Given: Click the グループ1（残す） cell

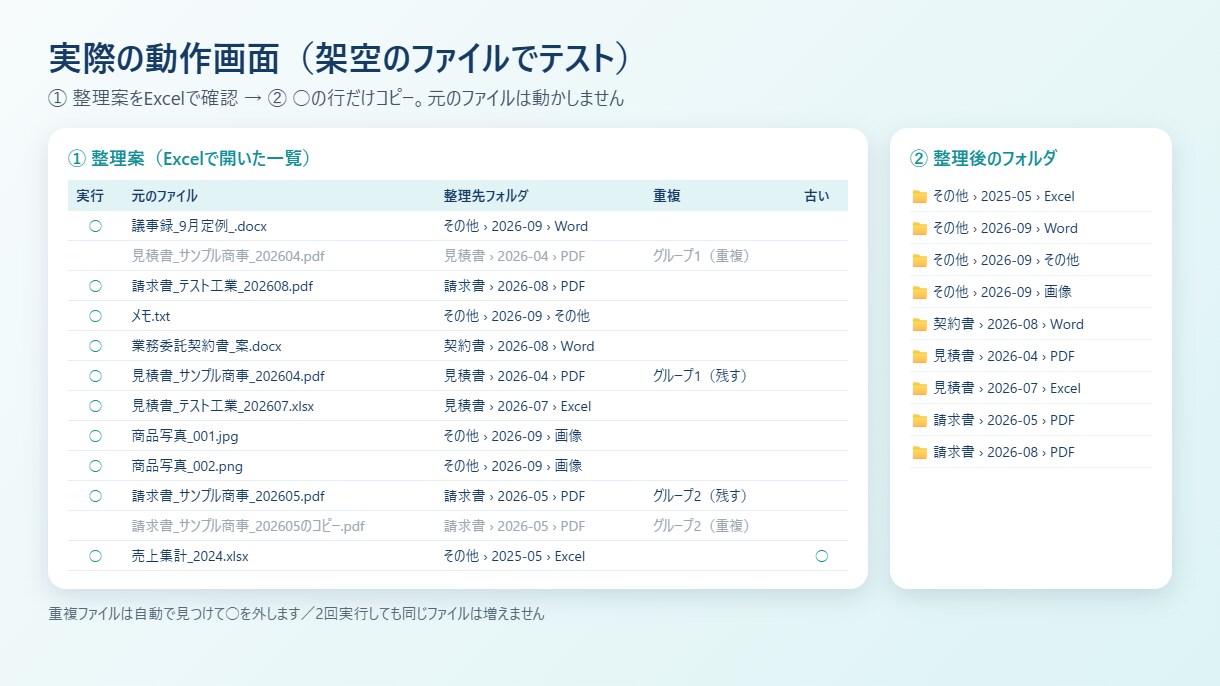Looking at the screenshot, I should coord(700,376).
